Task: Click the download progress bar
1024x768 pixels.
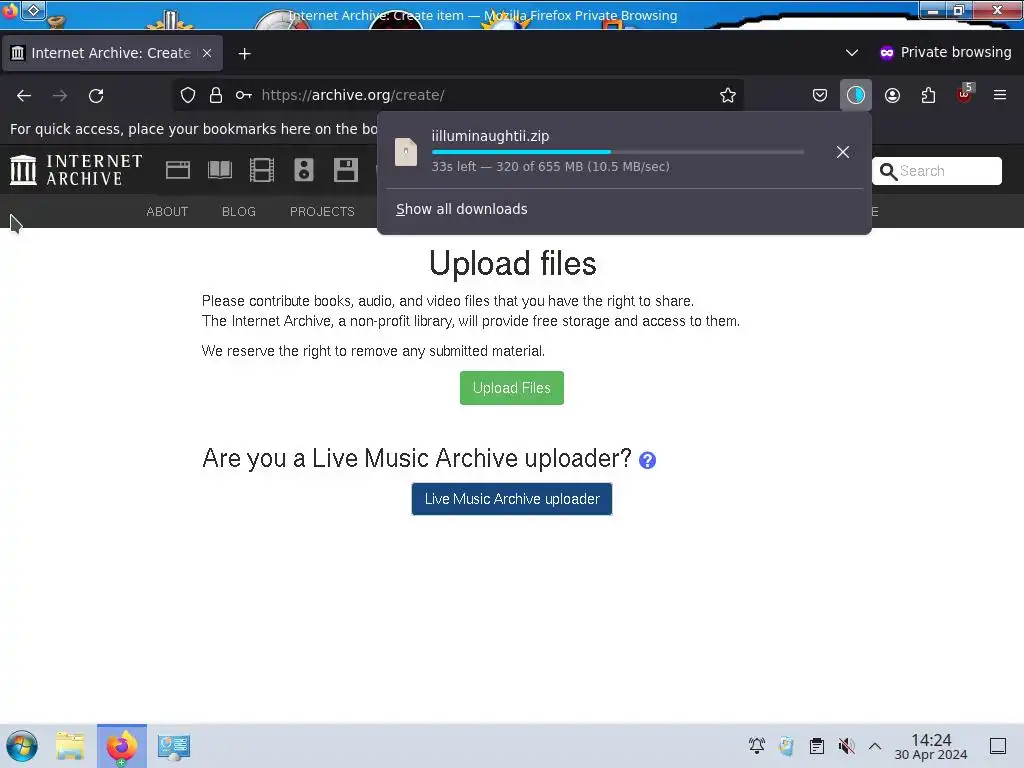Action: [618, 152]
